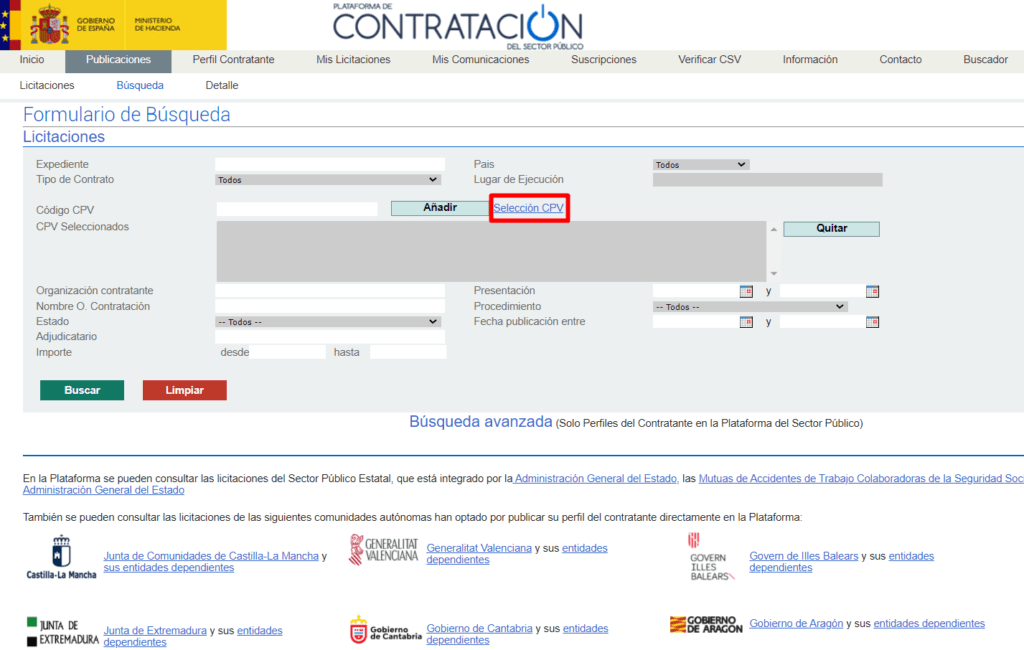Image resolution: width=1024 pixels, height=650 pixels.
Task: Go to the Inicio menu
Action: pyautogui.click(x=32, y=59)
